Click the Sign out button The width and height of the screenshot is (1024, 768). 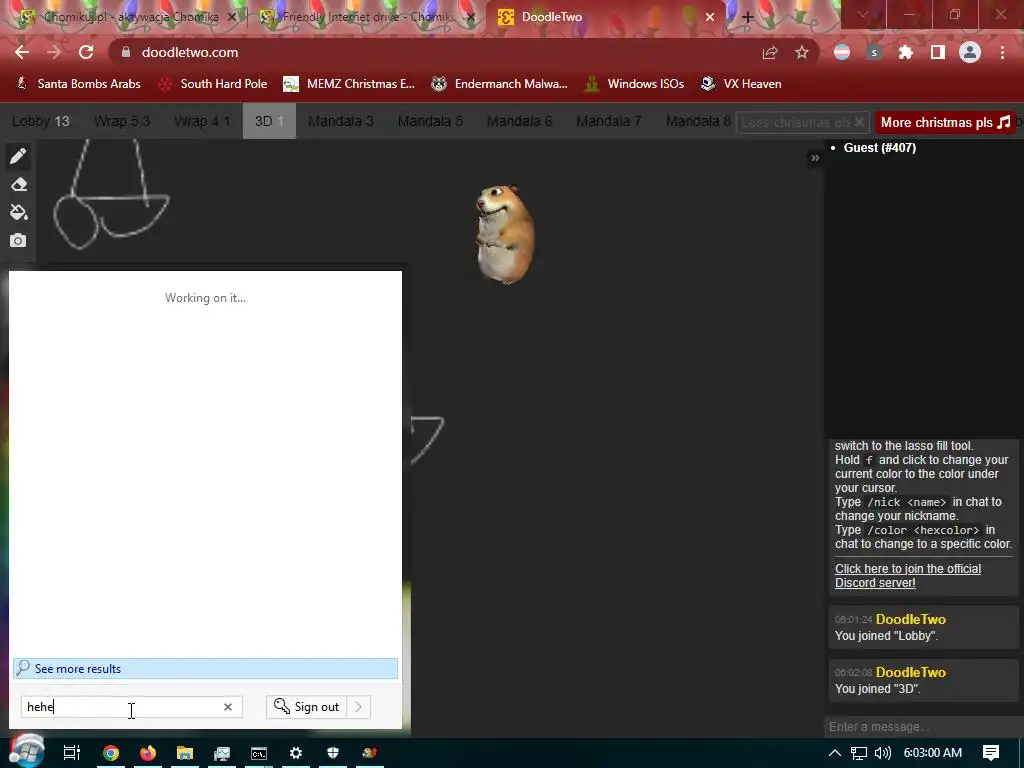tap(307, 707)
